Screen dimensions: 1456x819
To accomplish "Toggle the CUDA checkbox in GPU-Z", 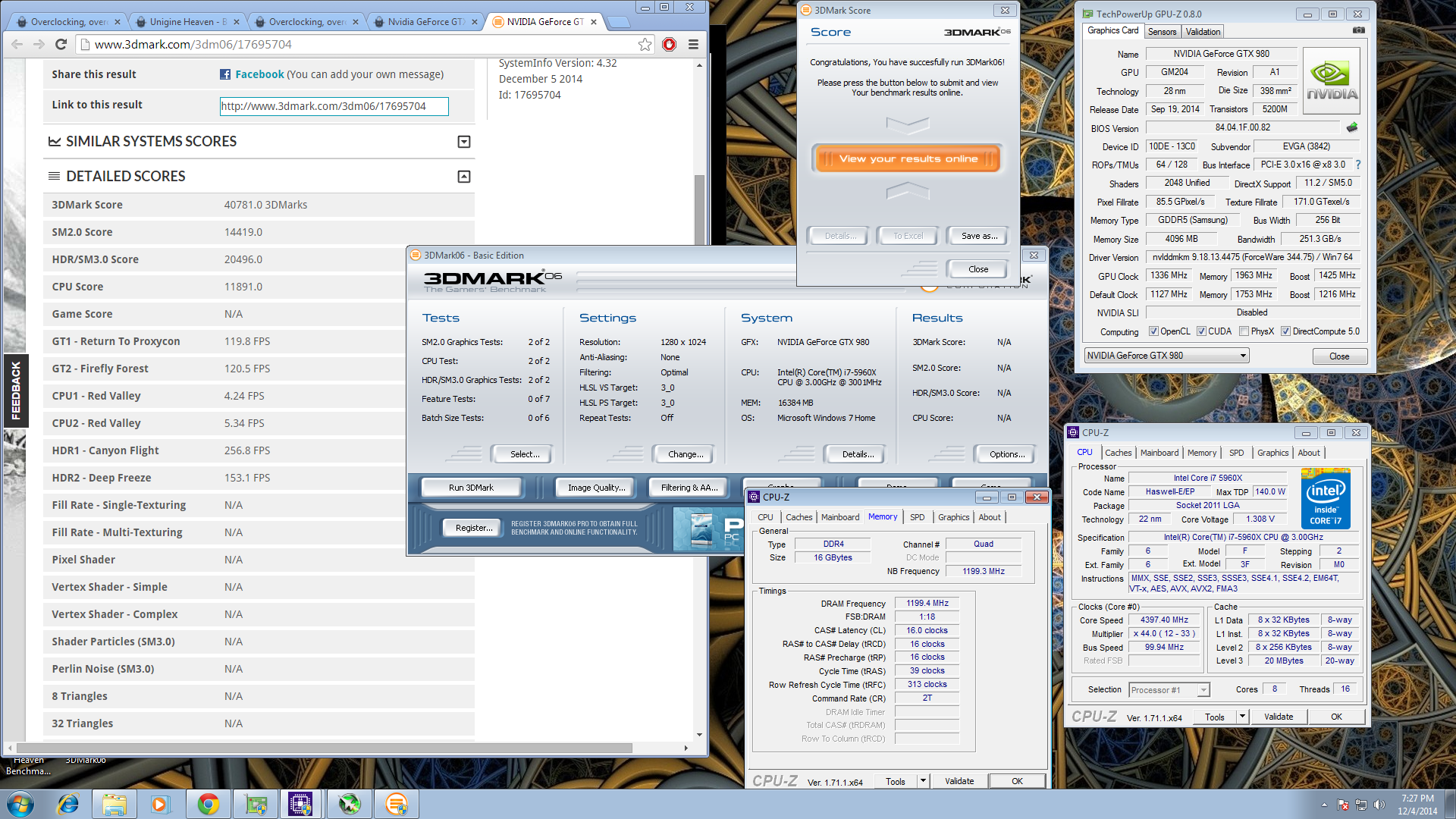I will click(x=1201, y=331).
